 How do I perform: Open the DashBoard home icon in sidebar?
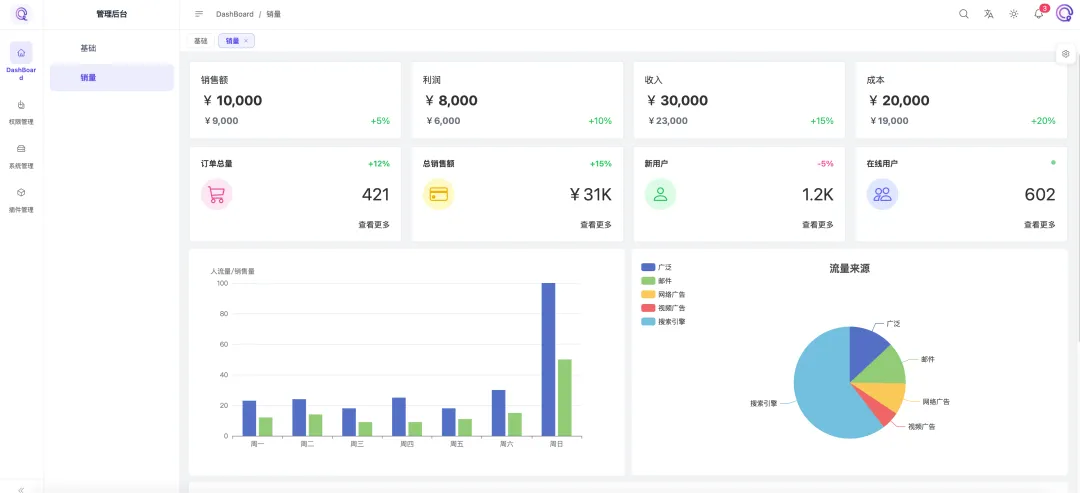coord(21,52)
